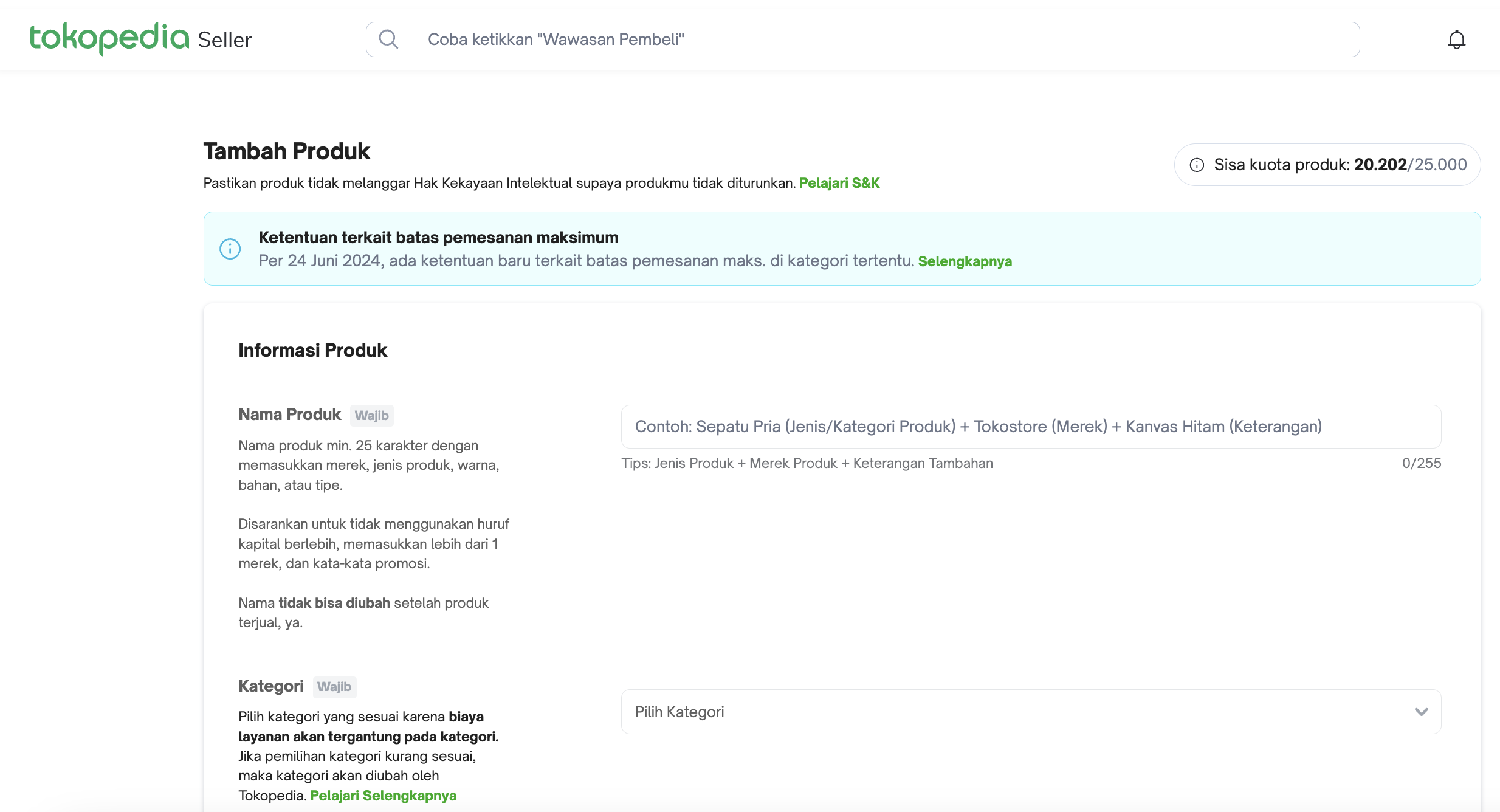Click the Informasi Produk section heading

[312, 351]
